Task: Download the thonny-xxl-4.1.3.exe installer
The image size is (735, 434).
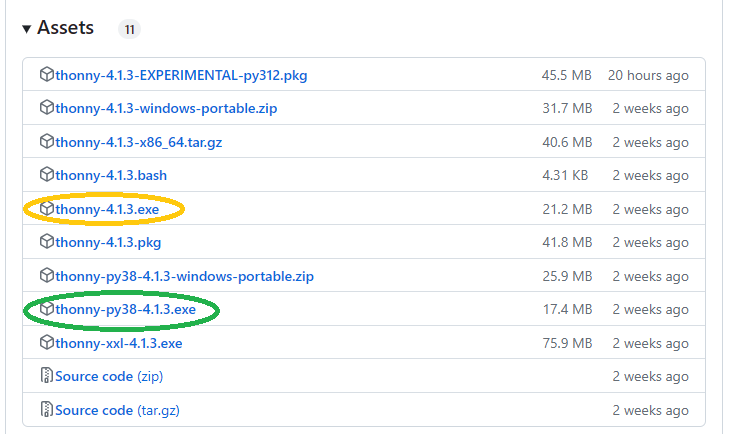Action: [x=119, y=343]
